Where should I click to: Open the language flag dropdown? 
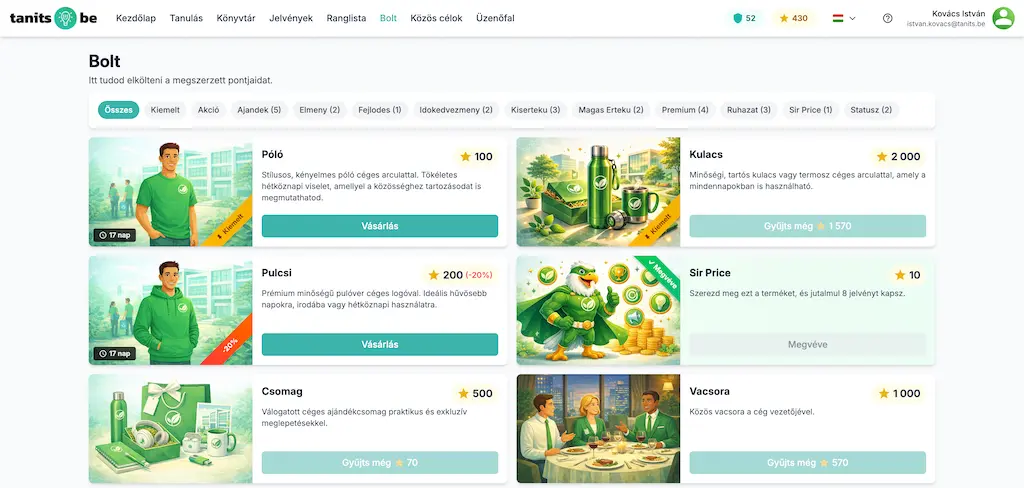844,18
